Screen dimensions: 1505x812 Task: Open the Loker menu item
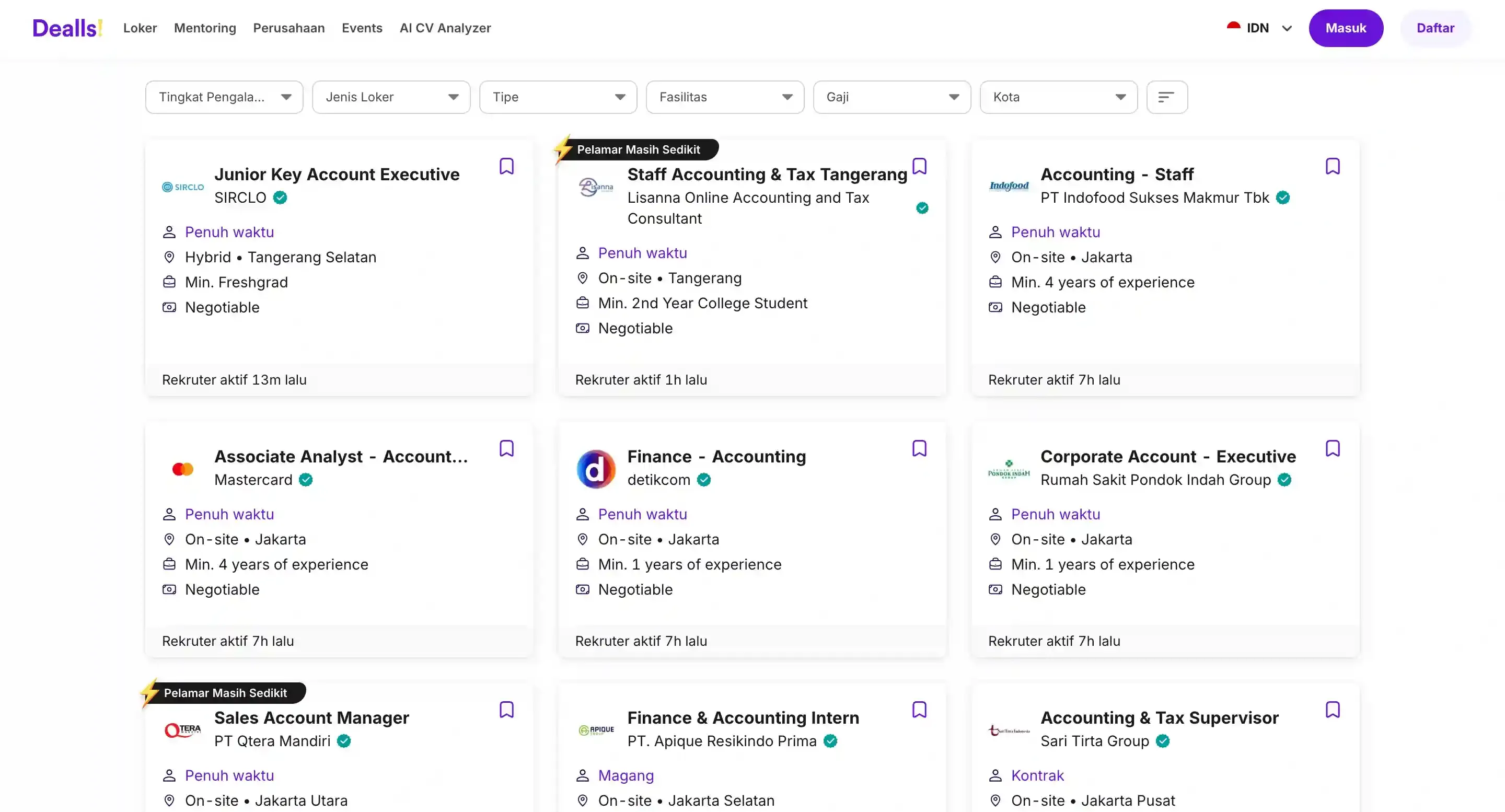[x=140, y=28]
